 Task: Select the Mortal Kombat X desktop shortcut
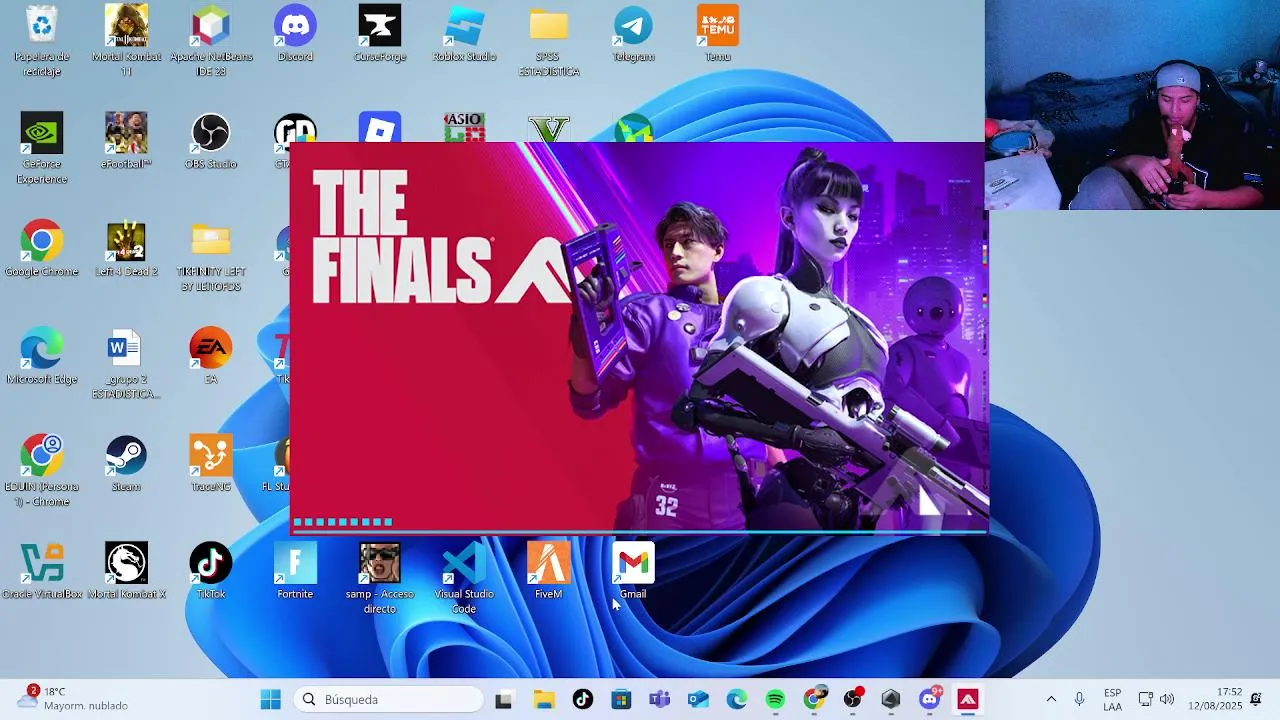[x=126, y=572]
